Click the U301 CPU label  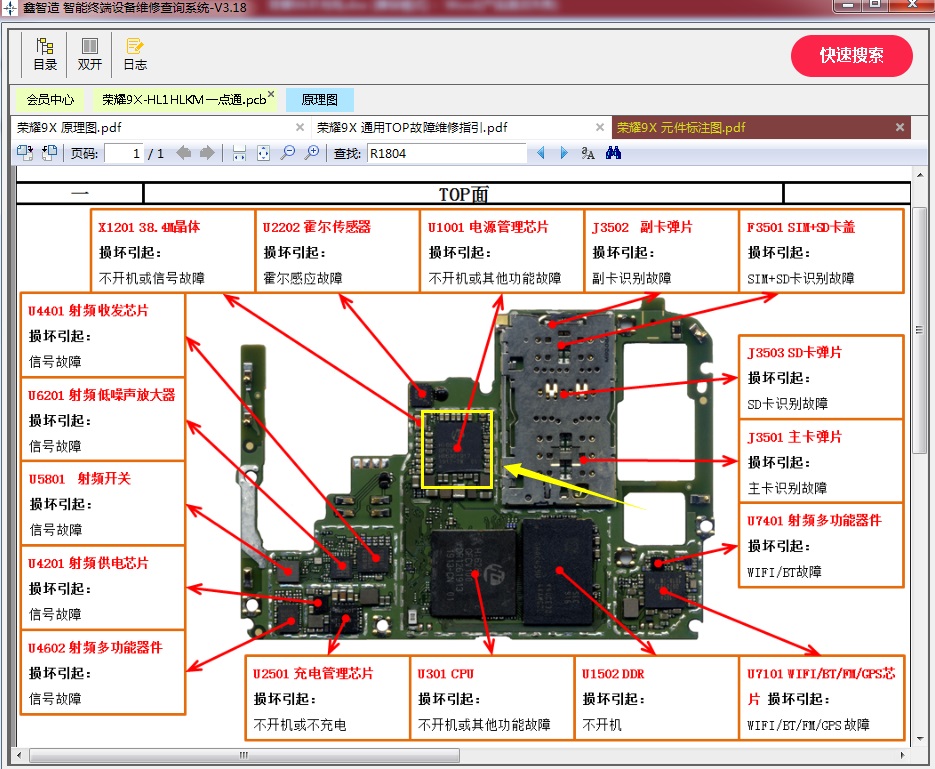pos(445,674)
